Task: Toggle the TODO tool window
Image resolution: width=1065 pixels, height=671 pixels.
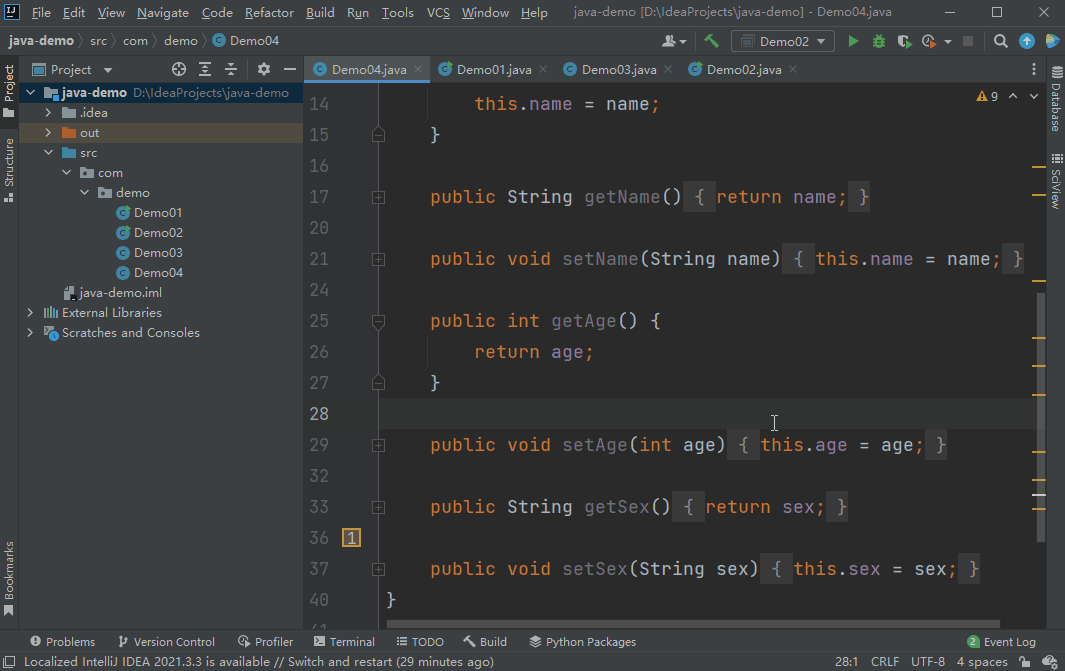Action: click(x=419, y=641)
